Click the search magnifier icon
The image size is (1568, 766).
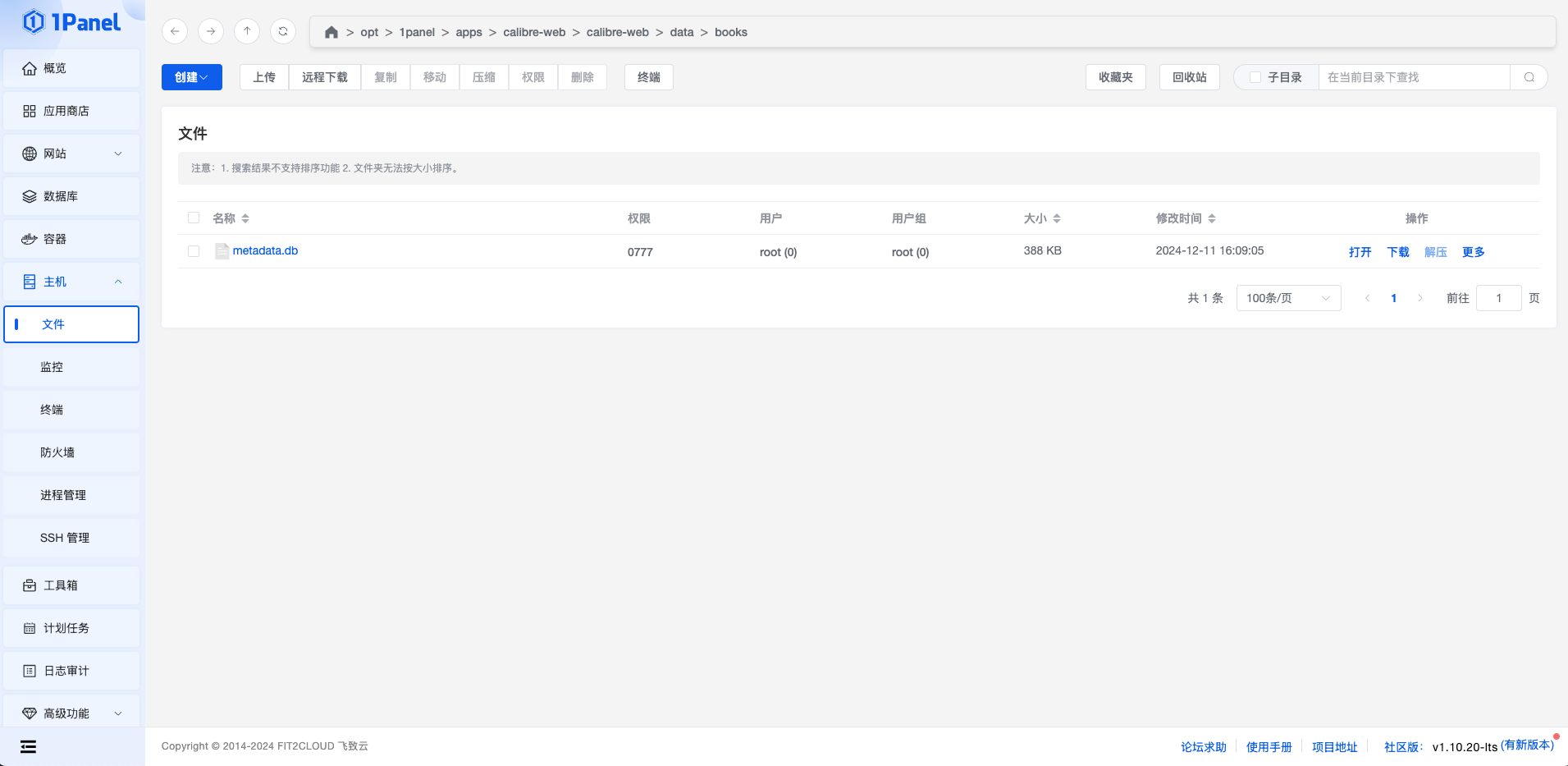pyautogui.click(x=1529, y=77)
